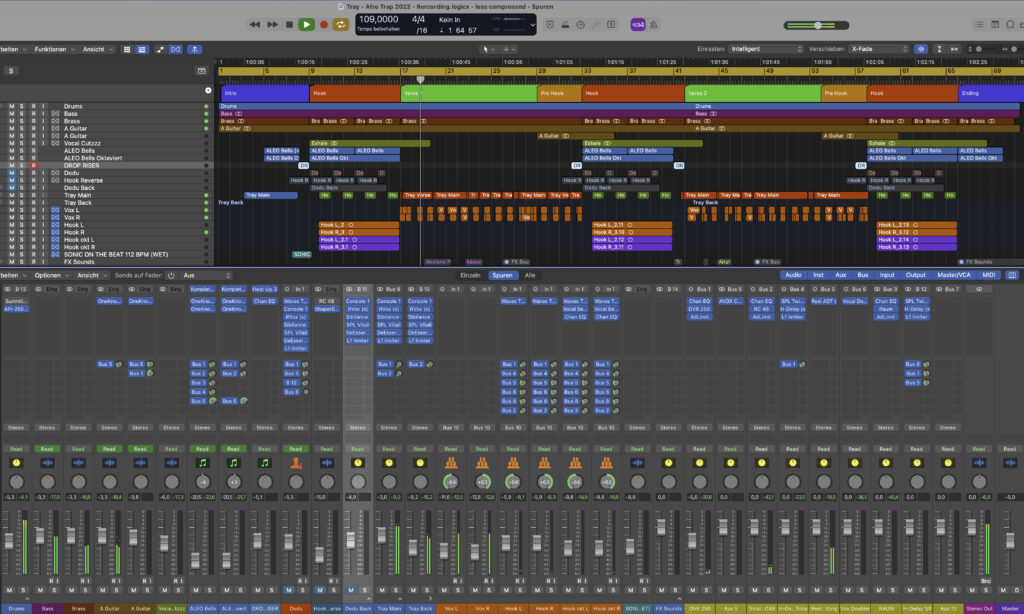The width and height of the screenshot is (1024, 614).
Task: Open the pointer tool menu
Action: pyautogui.click(x=488, y=50)
